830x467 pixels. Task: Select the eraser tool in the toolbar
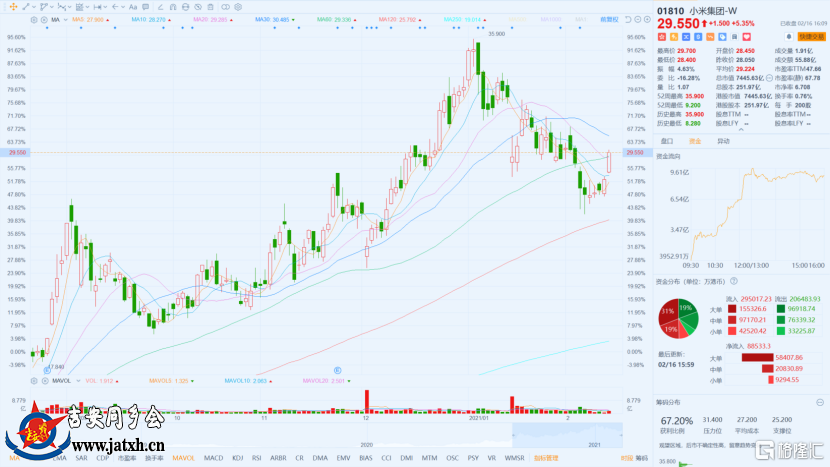tap(160, 7)
